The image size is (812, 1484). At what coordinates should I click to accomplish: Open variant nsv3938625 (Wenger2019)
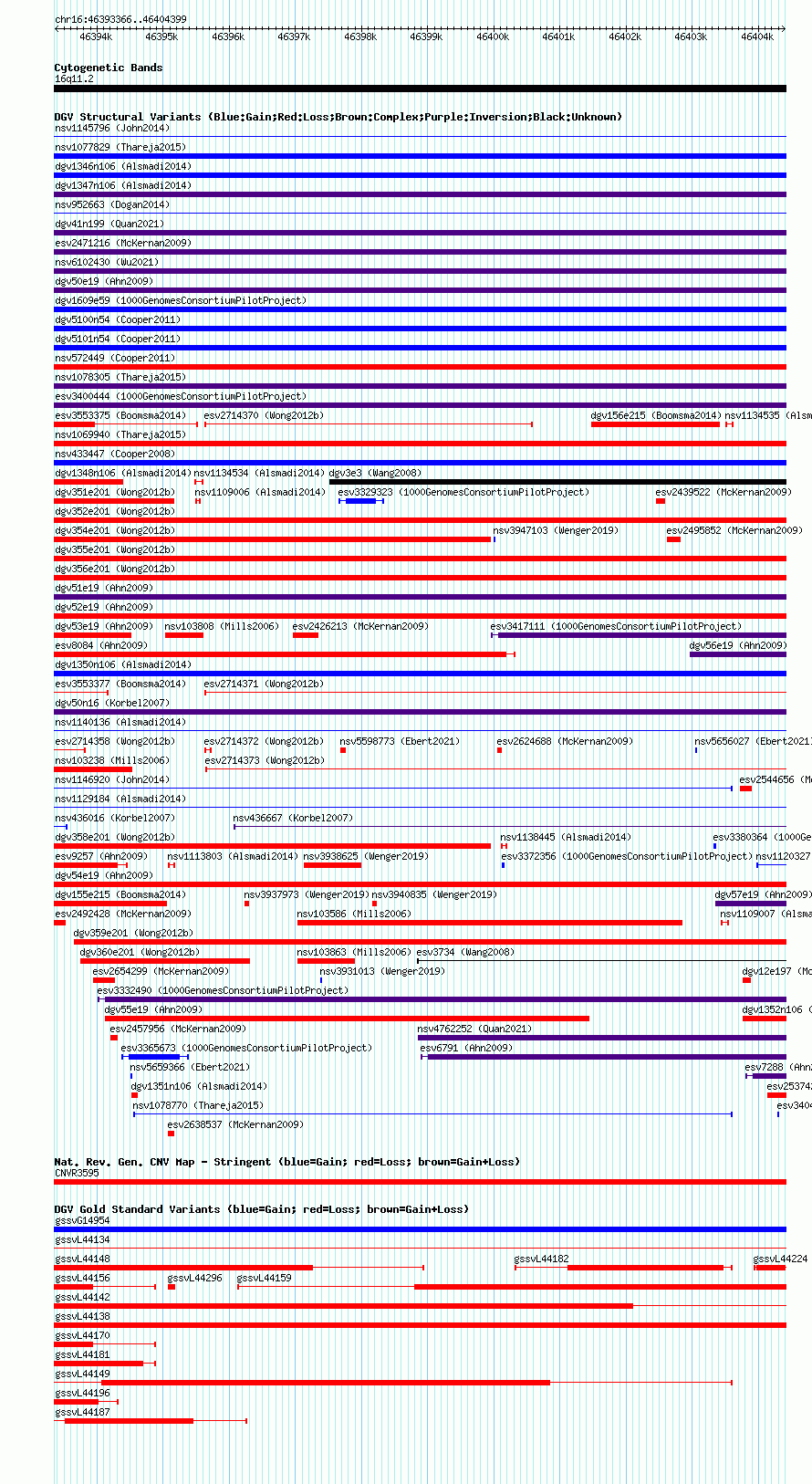366,856
